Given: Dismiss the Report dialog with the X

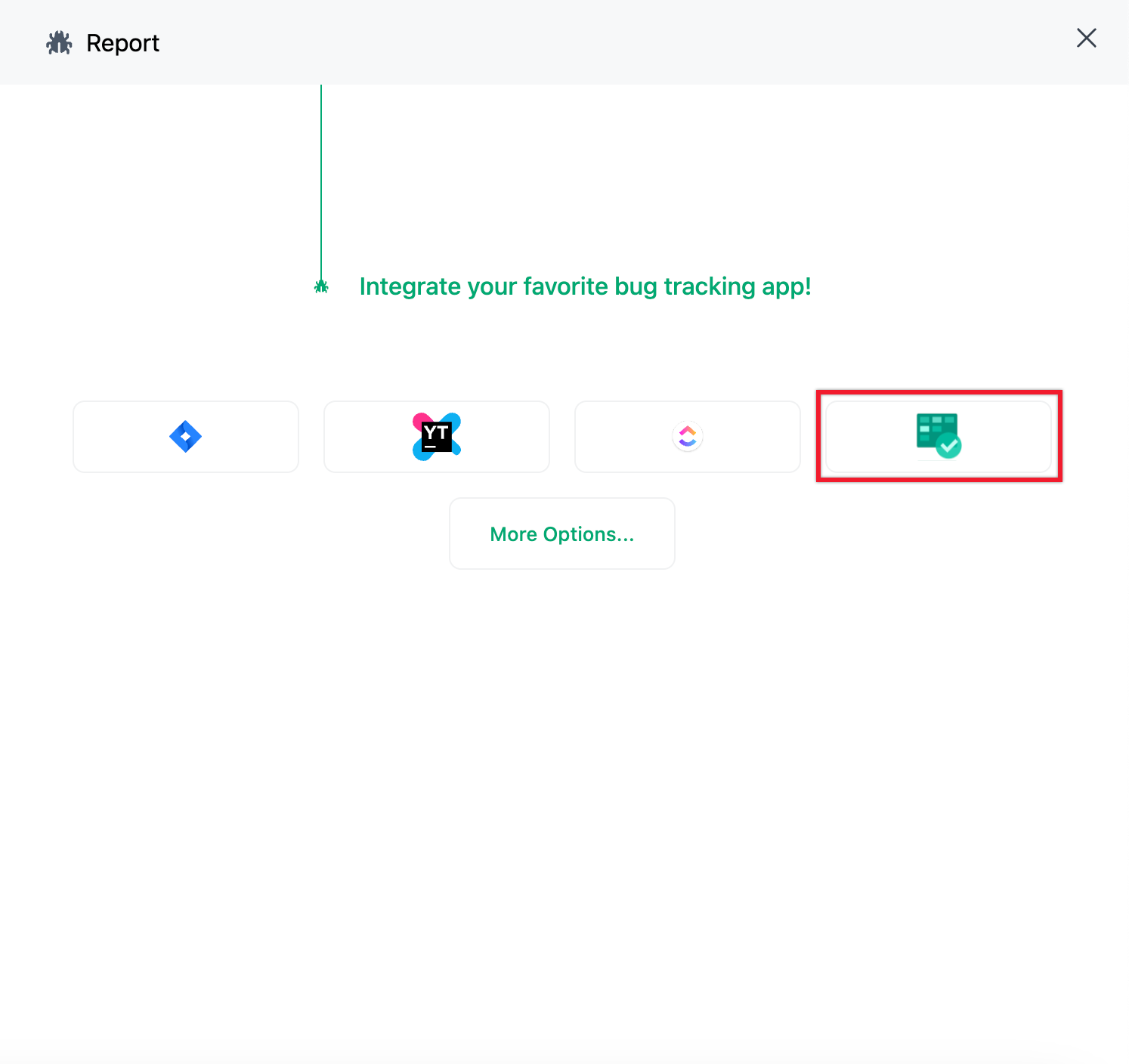Looking at the screenshot, I should click(1086, 38).
